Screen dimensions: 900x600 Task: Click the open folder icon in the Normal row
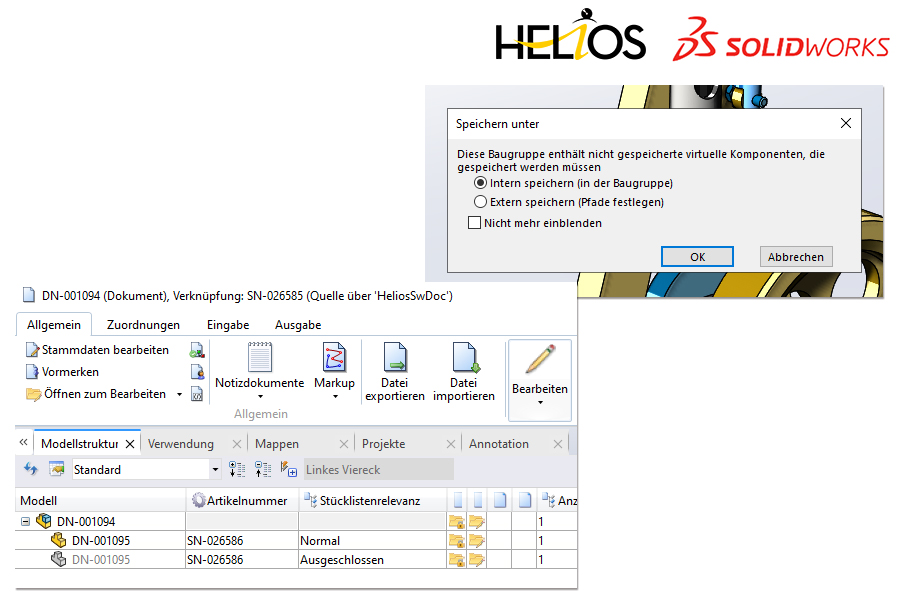[477, 541]
